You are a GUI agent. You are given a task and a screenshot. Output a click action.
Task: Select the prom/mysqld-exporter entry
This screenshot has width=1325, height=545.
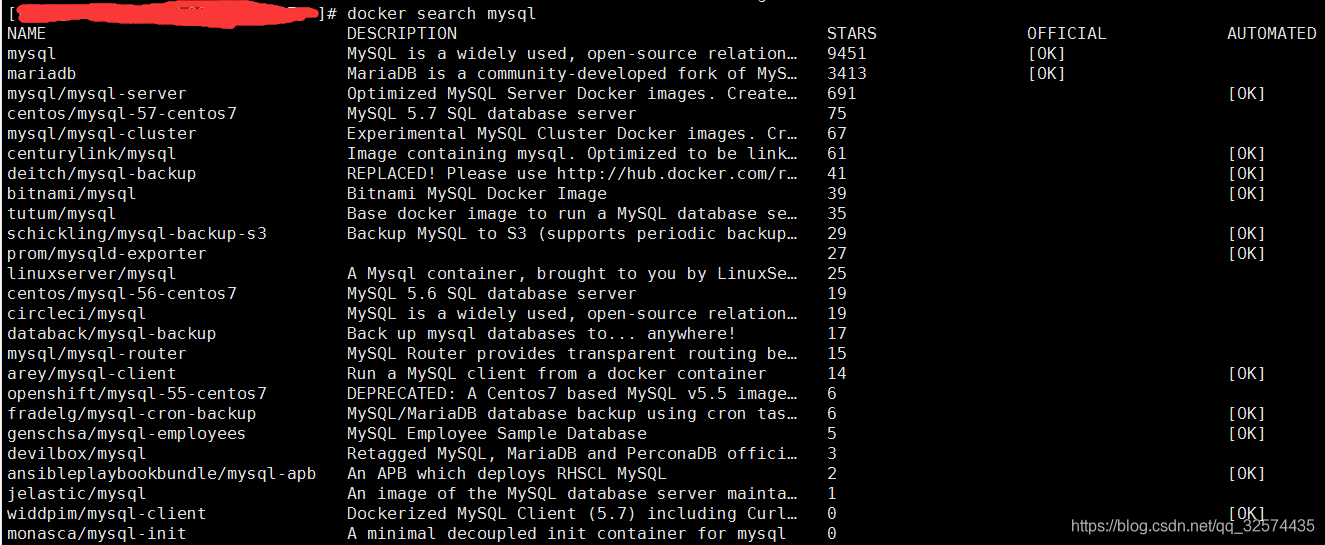tap(107, 254)
